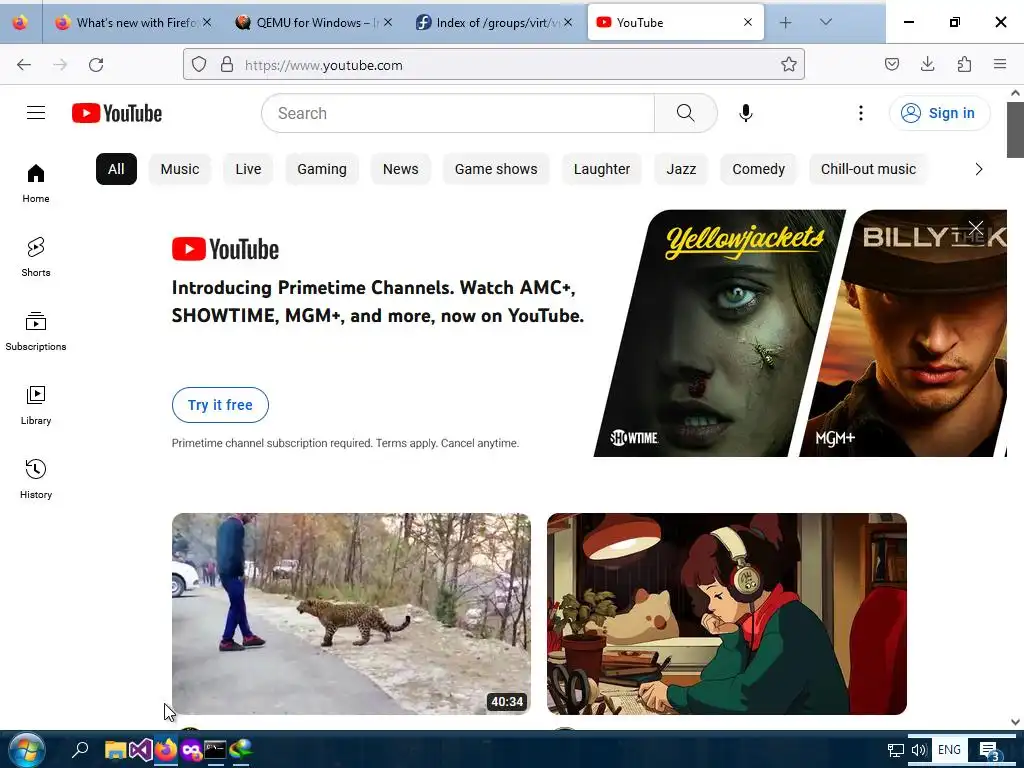
Task: Bookmark this page with star icon
Action: tap(788, 64)
